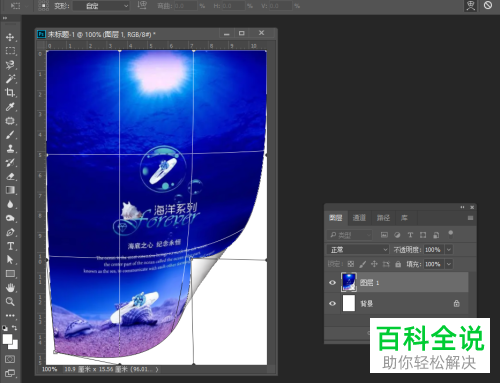This screenshot has width=500, height=383.
Task: Select the 图层 layers tab
Action: point(336,218)
